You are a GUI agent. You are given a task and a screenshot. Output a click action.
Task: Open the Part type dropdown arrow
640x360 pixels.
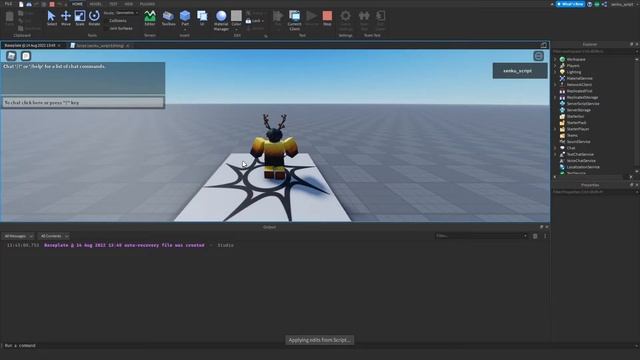(x=185, y=30)
